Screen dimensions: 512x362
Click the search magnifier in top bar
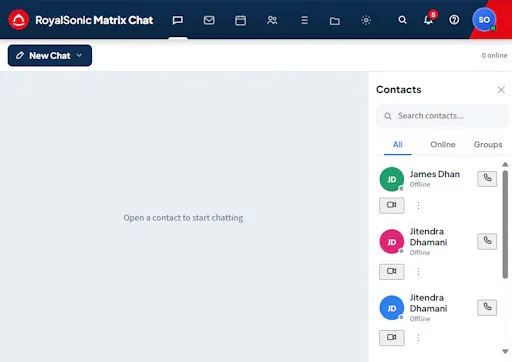pos(402,20)
